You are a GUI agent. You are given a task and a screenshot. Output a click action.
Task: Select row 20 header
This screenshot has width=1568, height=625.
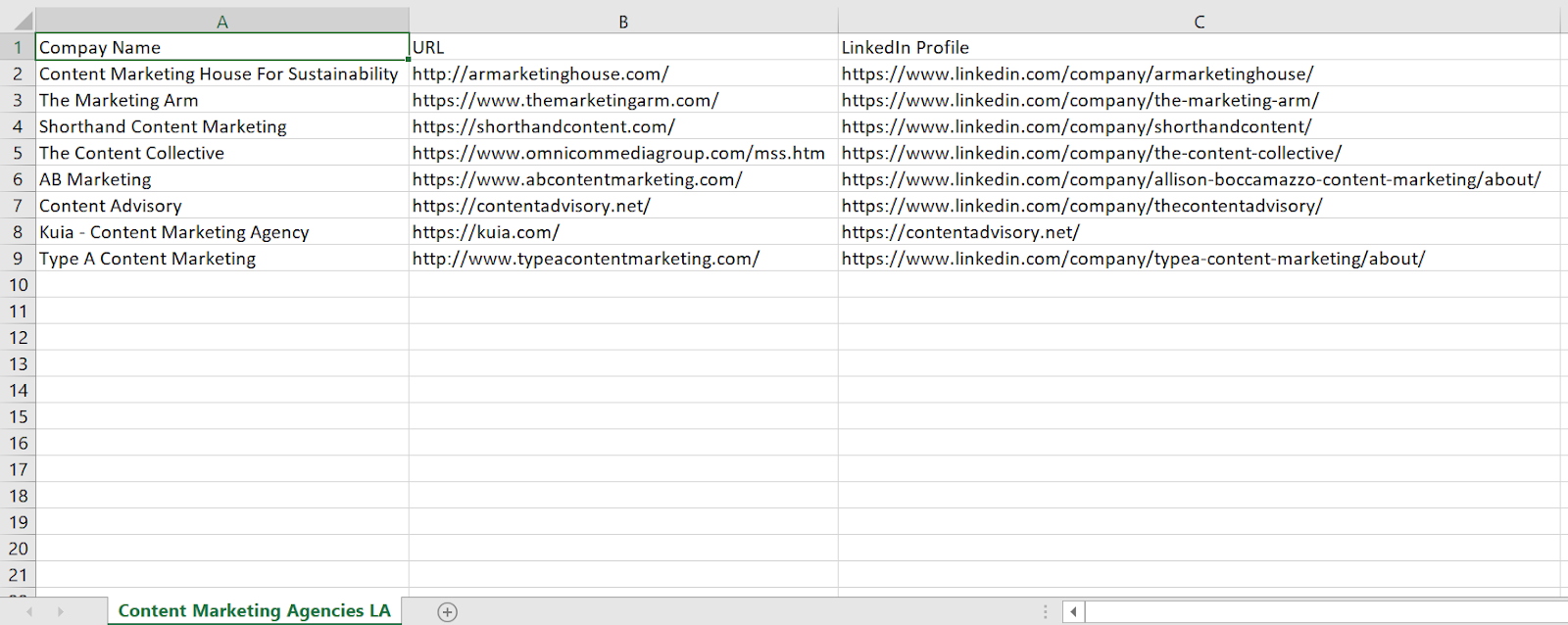tap(18, 549)
